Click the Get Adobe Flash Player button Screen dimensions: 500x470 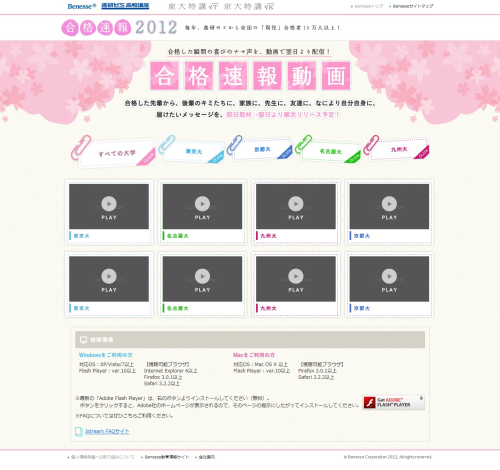[x=393, y=402]
